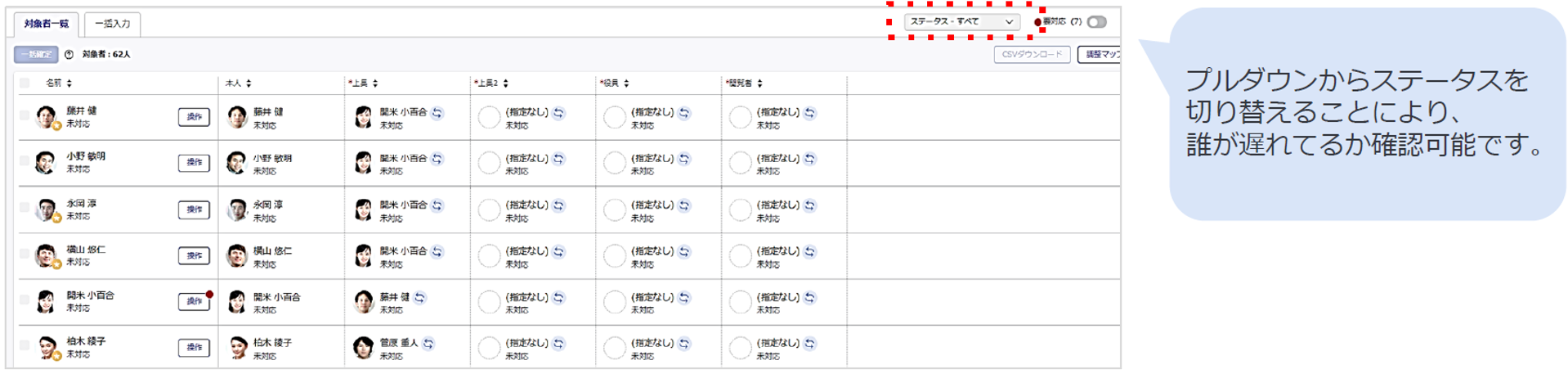Switch to the 一括入力 tab
This screenshot has height=374, width=1568.
[x=113, y=24]
